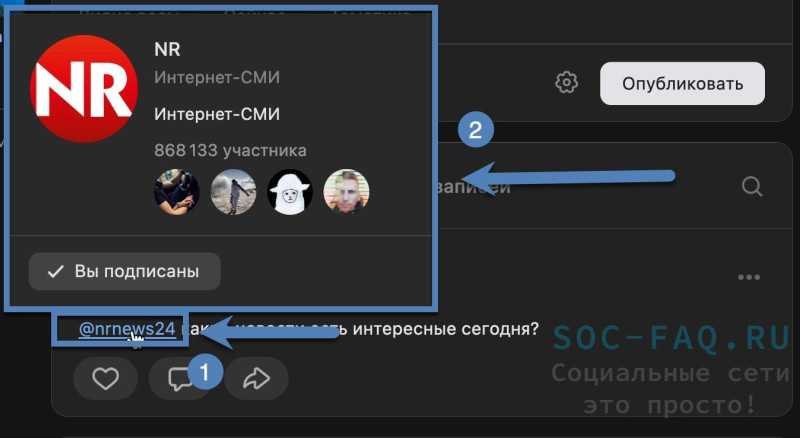The height and width of the screenshot is (438, 800).
Task: Select the partially hidden записей wall tab
Action: click(474, 187)
